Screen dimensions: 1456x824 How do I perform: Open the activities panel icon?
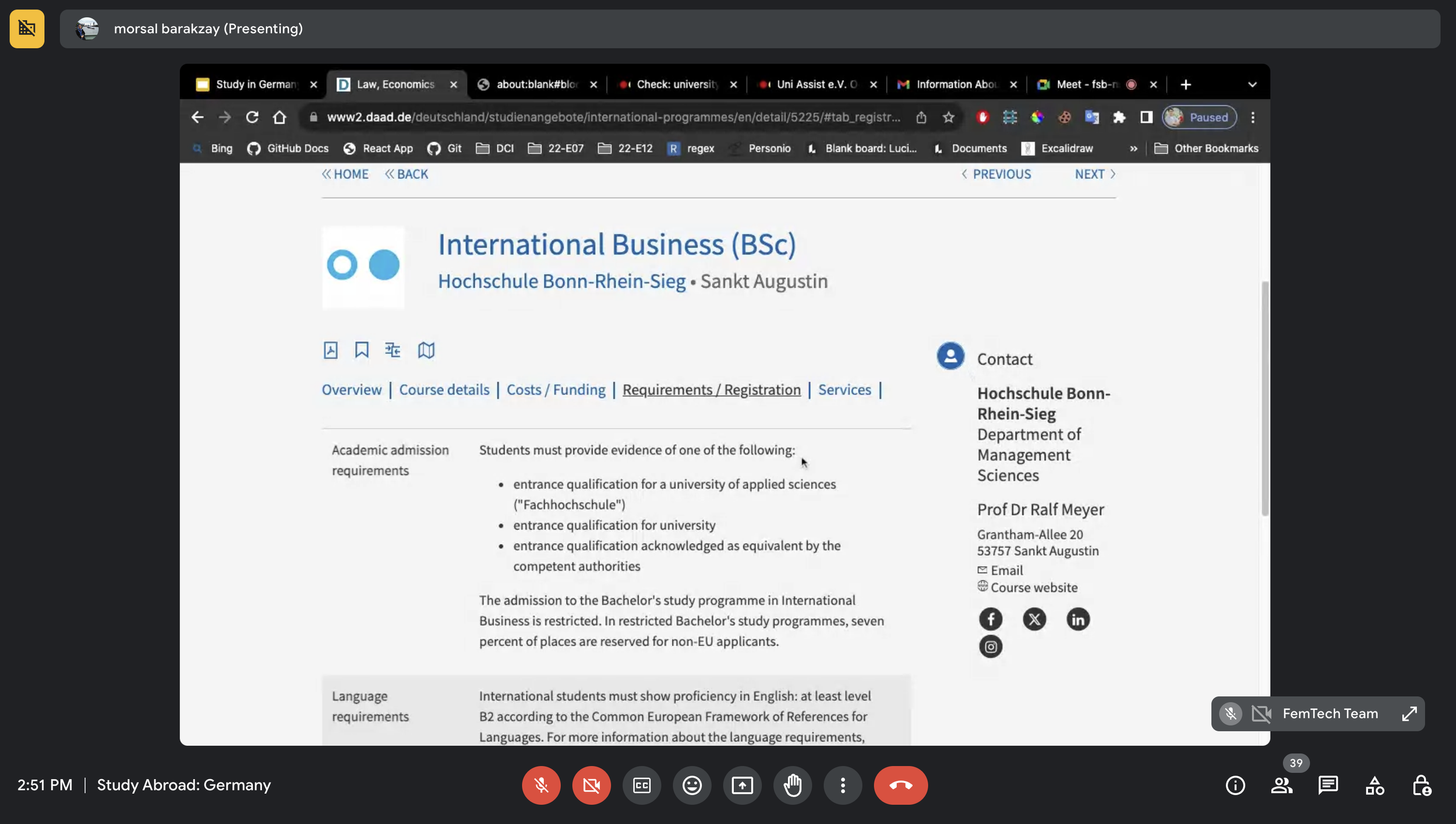click(x=1374, y=785)
